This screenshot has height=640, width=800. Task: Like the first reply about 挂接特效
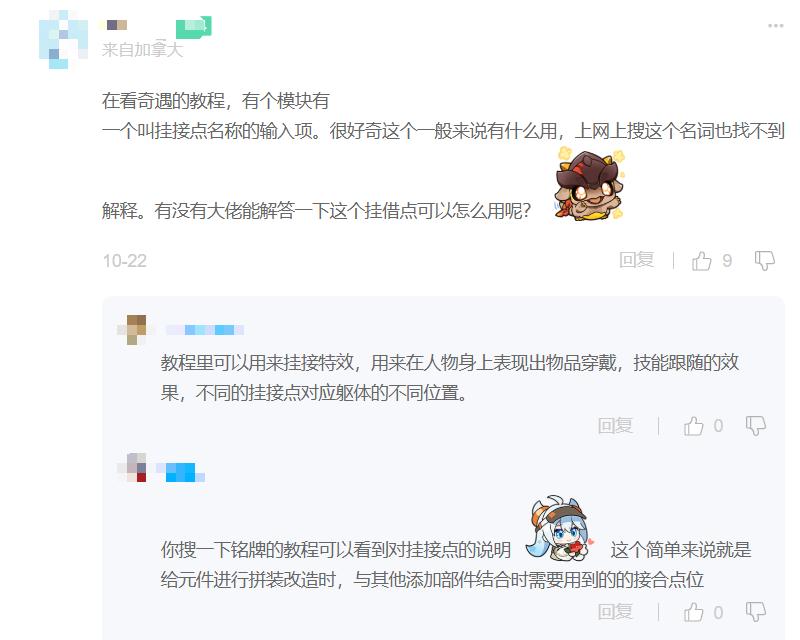tap(693, 426)
